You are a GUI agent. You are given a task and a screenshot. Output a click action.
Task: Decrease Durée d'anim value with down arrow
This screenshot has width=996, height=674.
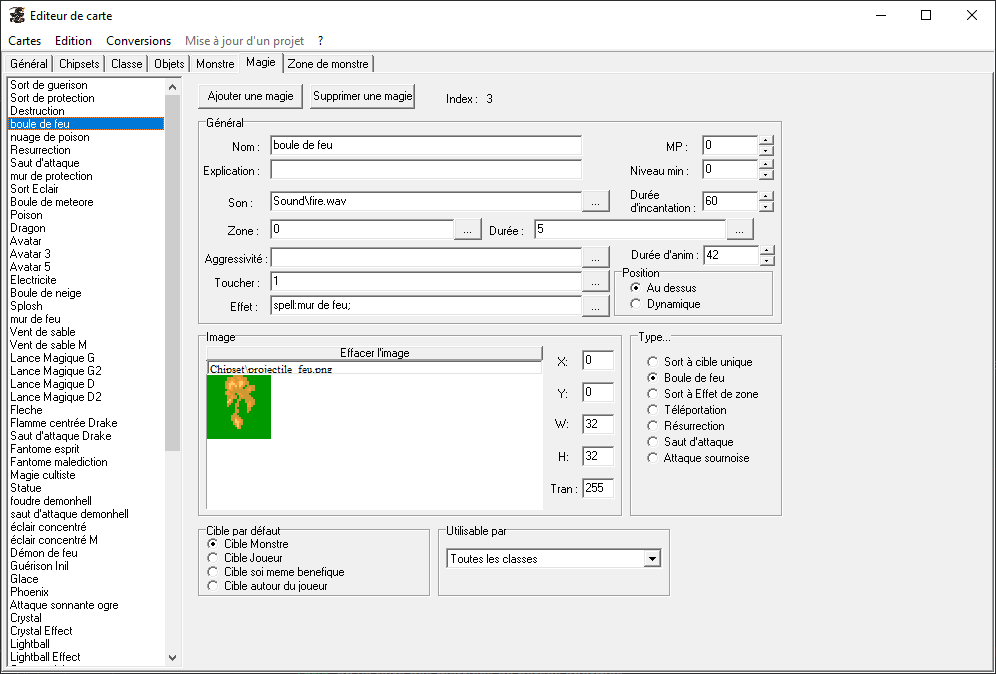tap(766, 261)
